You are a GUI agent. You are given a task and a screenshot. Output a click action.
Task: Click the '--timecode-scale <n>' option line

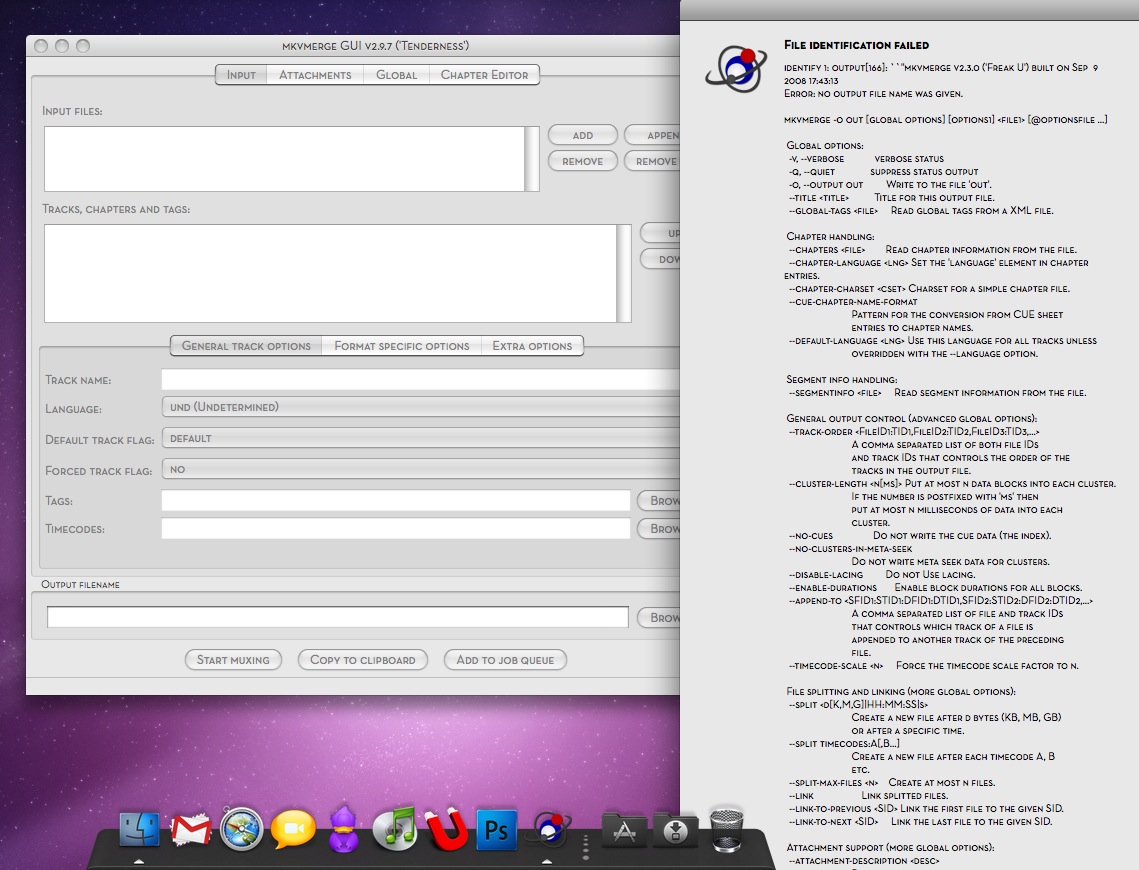click(933, 665)
